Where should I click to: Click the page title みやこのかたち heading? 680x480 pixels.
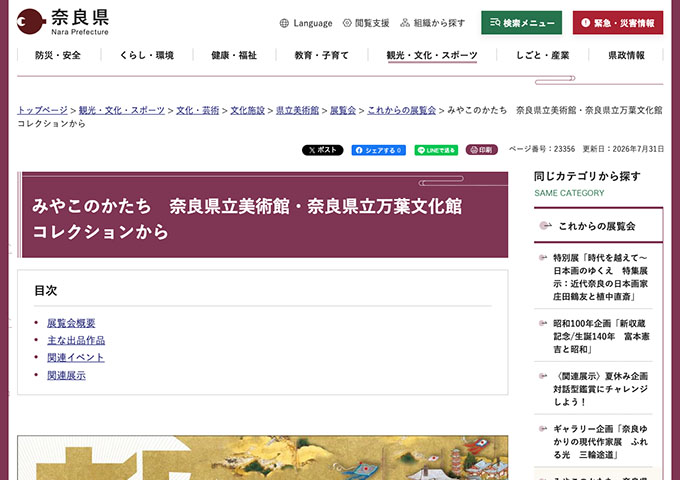coord(247,219)
